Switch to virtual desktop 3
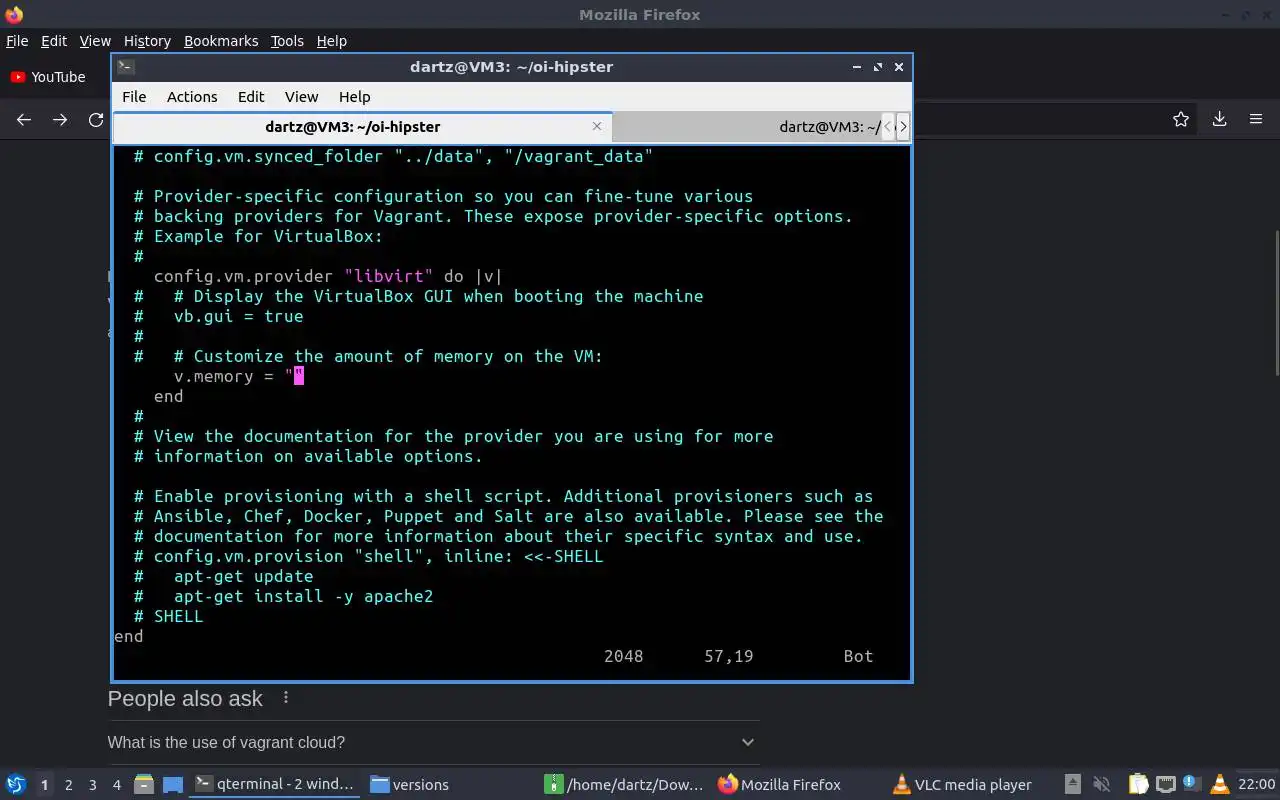Screen dimensions: 1280x800 tap(92, 785)
